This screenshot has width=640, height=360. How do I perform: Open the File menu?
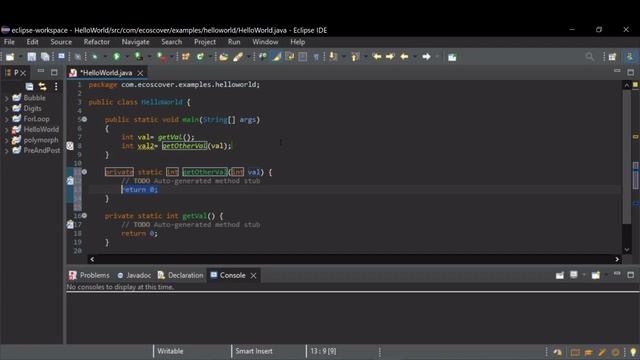(9, 42)
